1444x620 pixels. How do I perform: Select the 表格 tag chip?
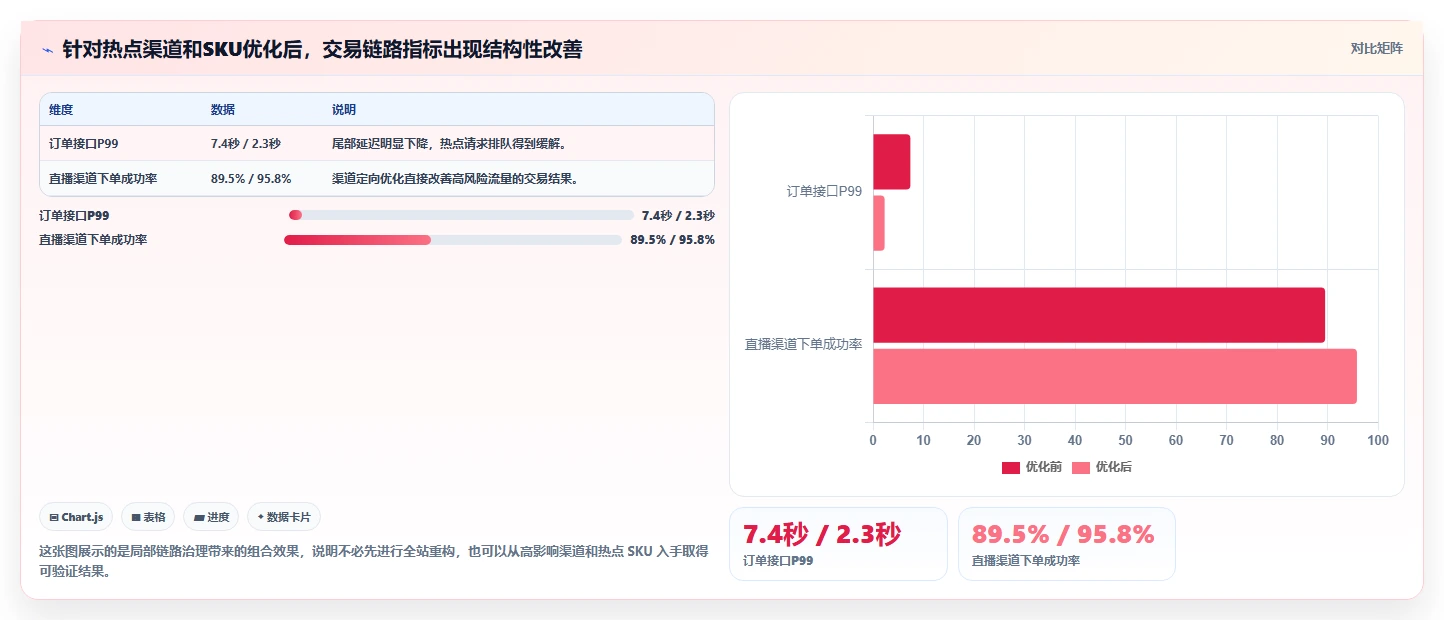(x=148, y=517)
